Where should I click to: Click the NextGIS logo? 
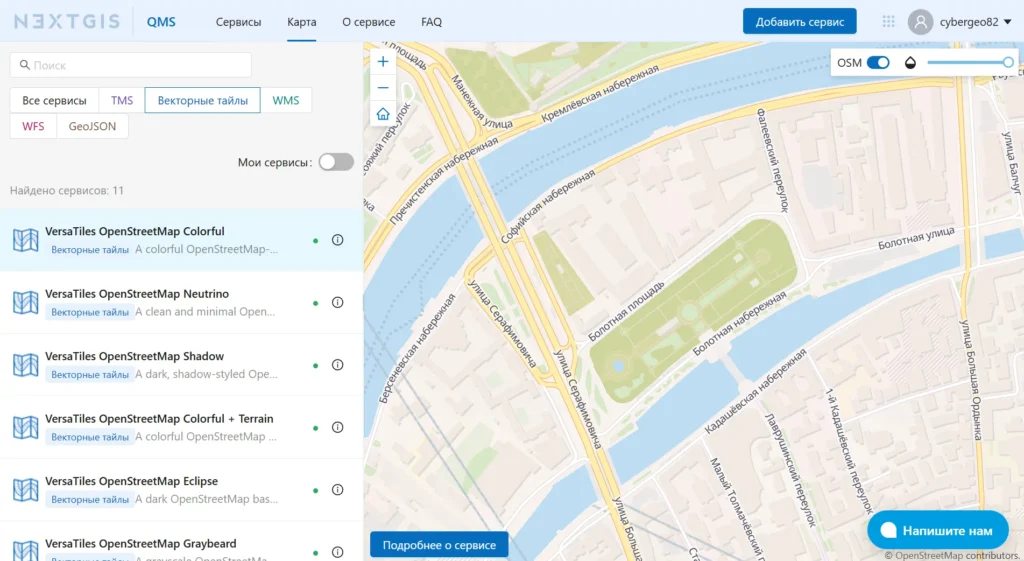click(67, 22)
